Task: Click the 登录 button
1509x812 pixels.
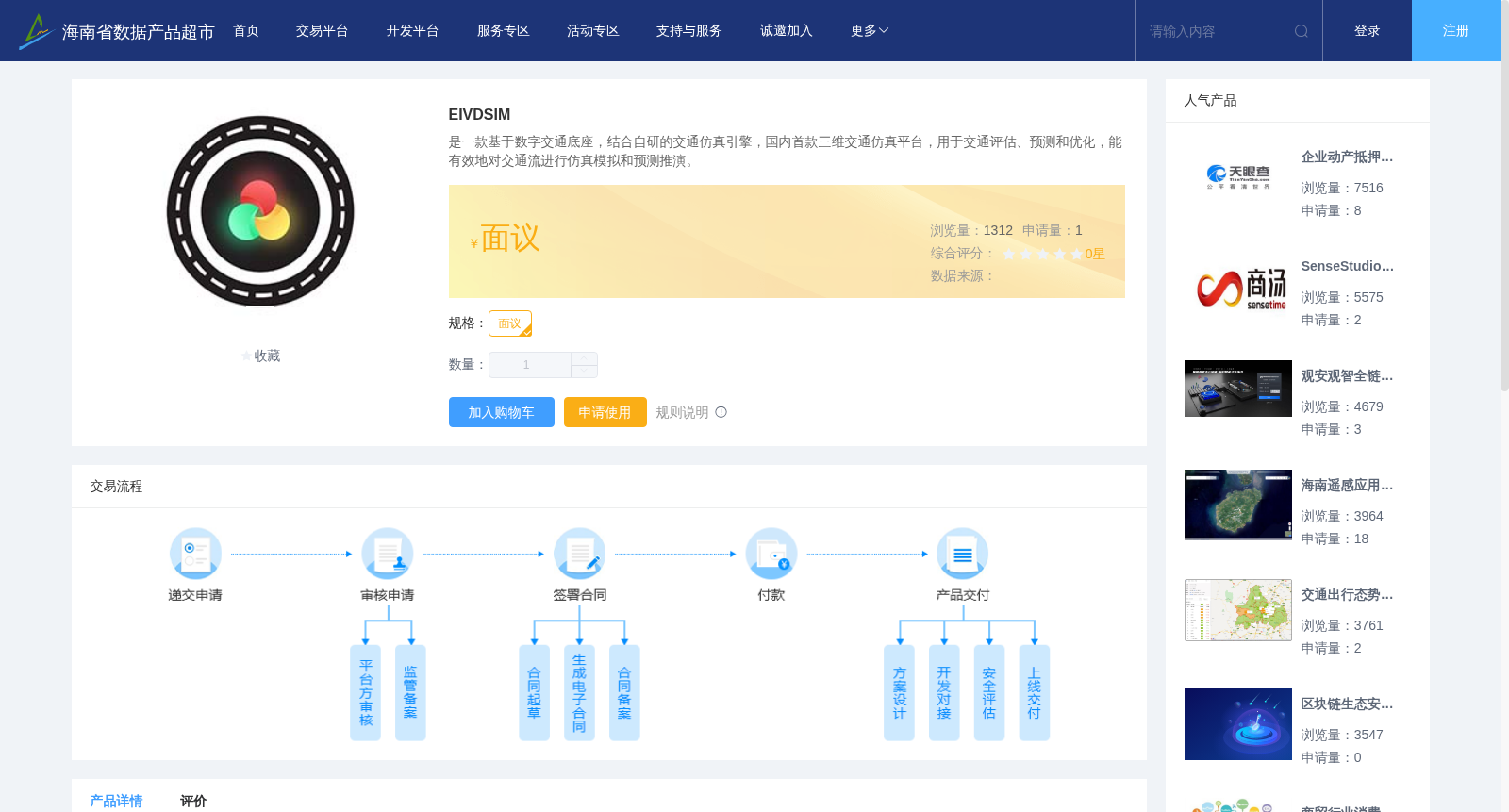Action: click(x=1368, y=31)
